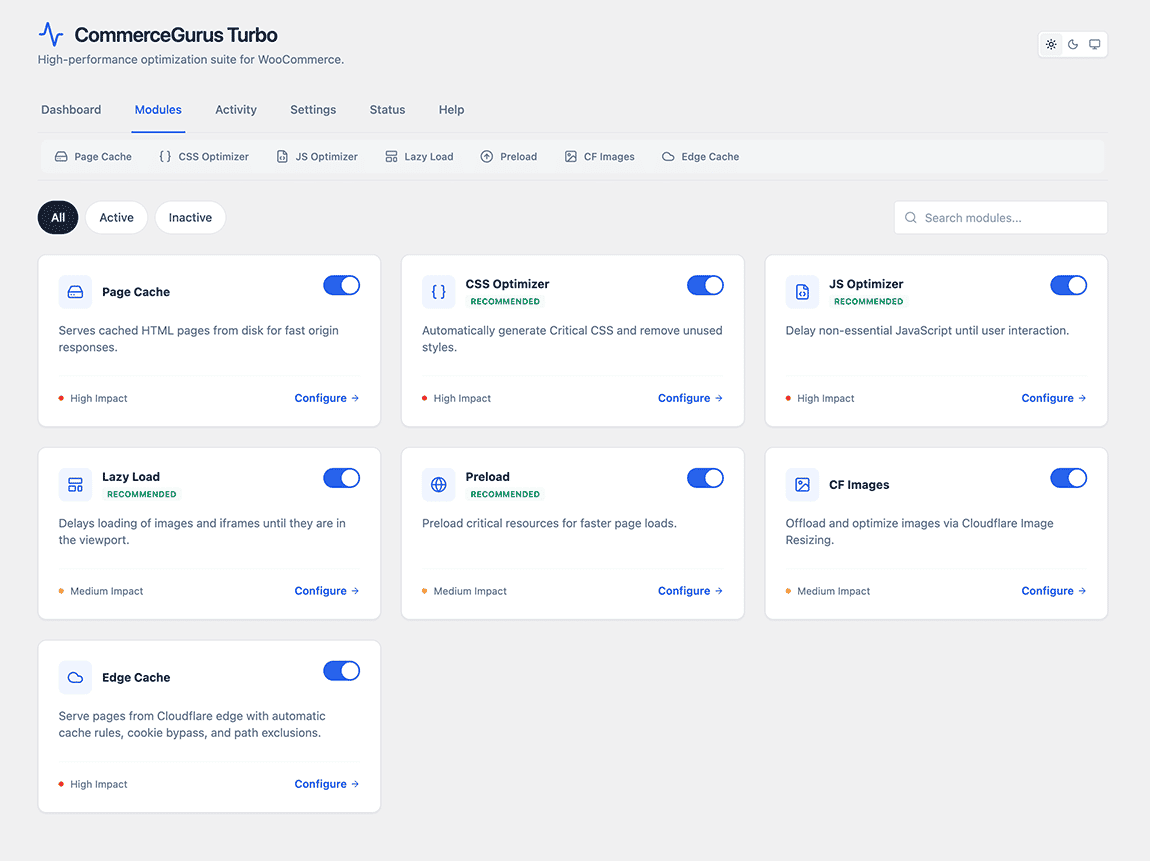Screen dimensions: 1150x861
Task: Filter modules by Inactive
Action: coord(190,218)
